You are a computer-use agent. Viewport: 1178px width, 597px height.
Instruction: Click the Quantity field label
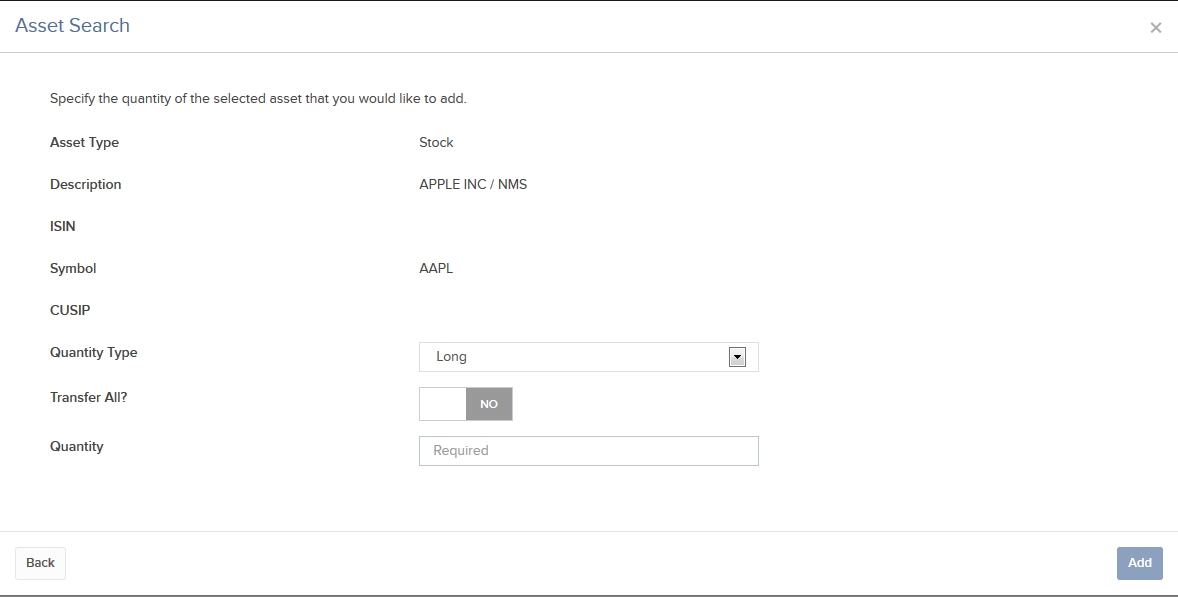(x=77, y=447)
